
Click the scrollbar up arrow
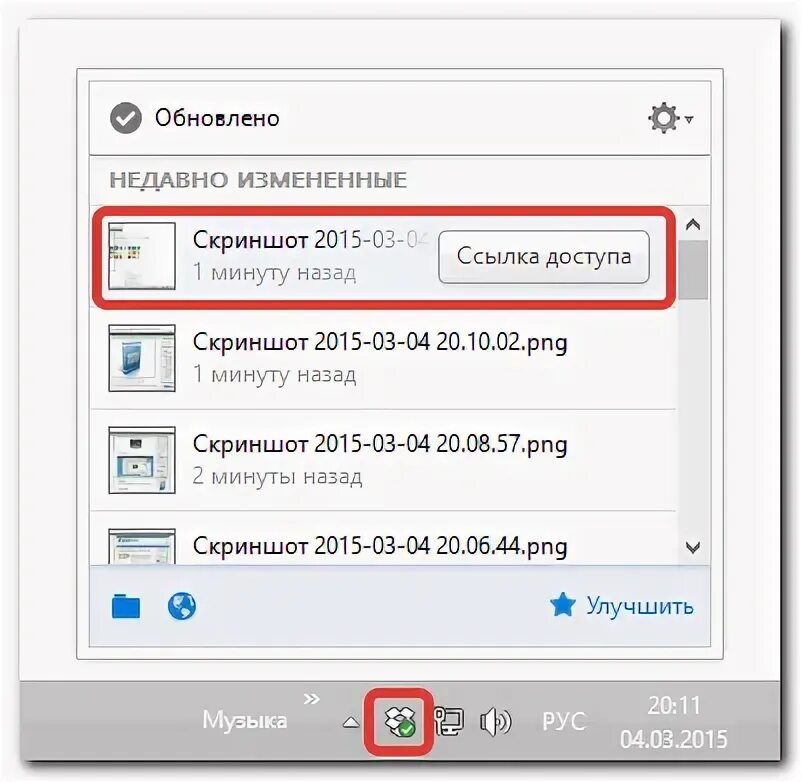(x=693, y=225)
